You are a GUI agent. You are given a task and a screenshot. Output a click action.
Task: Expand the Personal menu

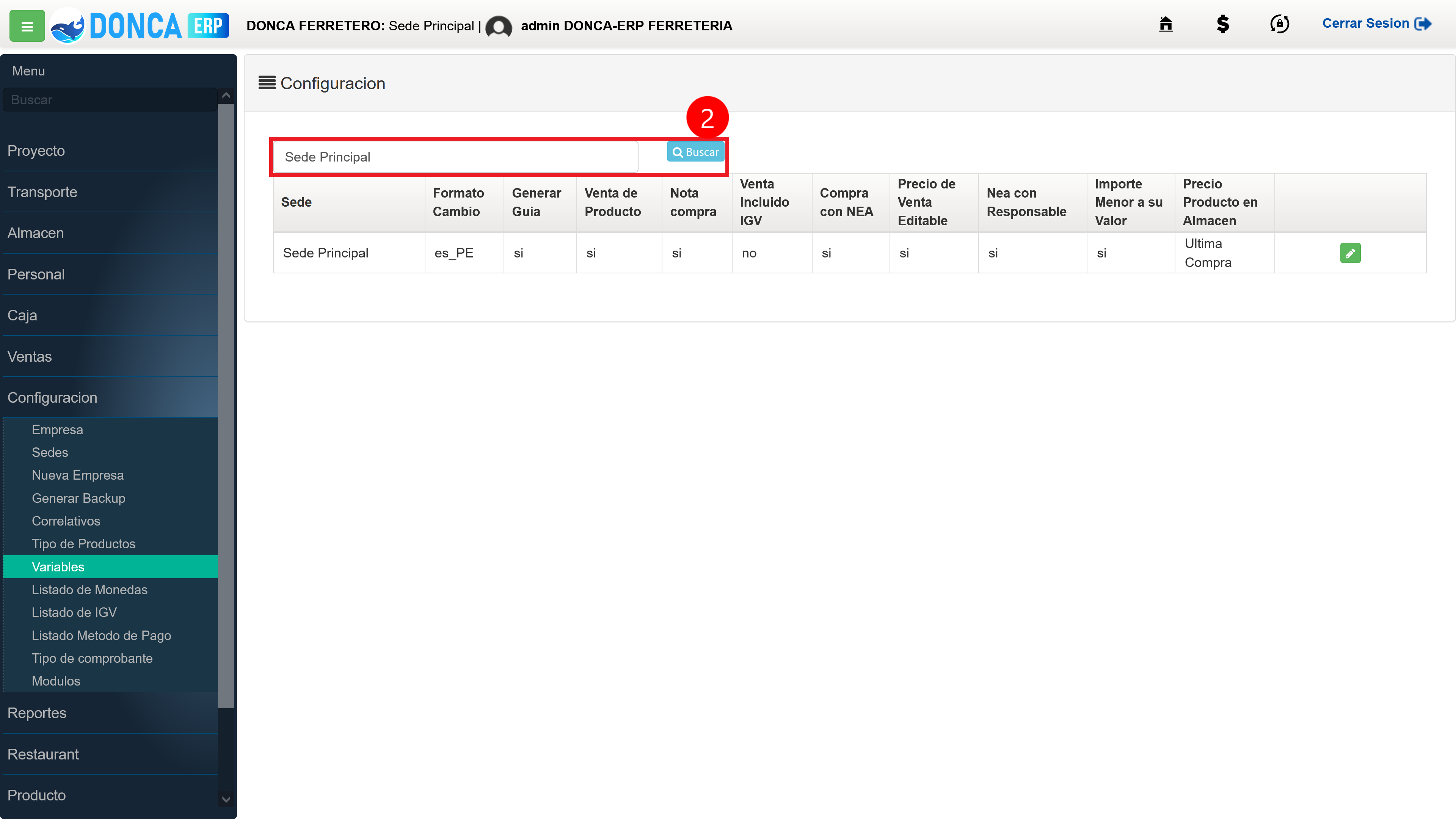point(110,275)
